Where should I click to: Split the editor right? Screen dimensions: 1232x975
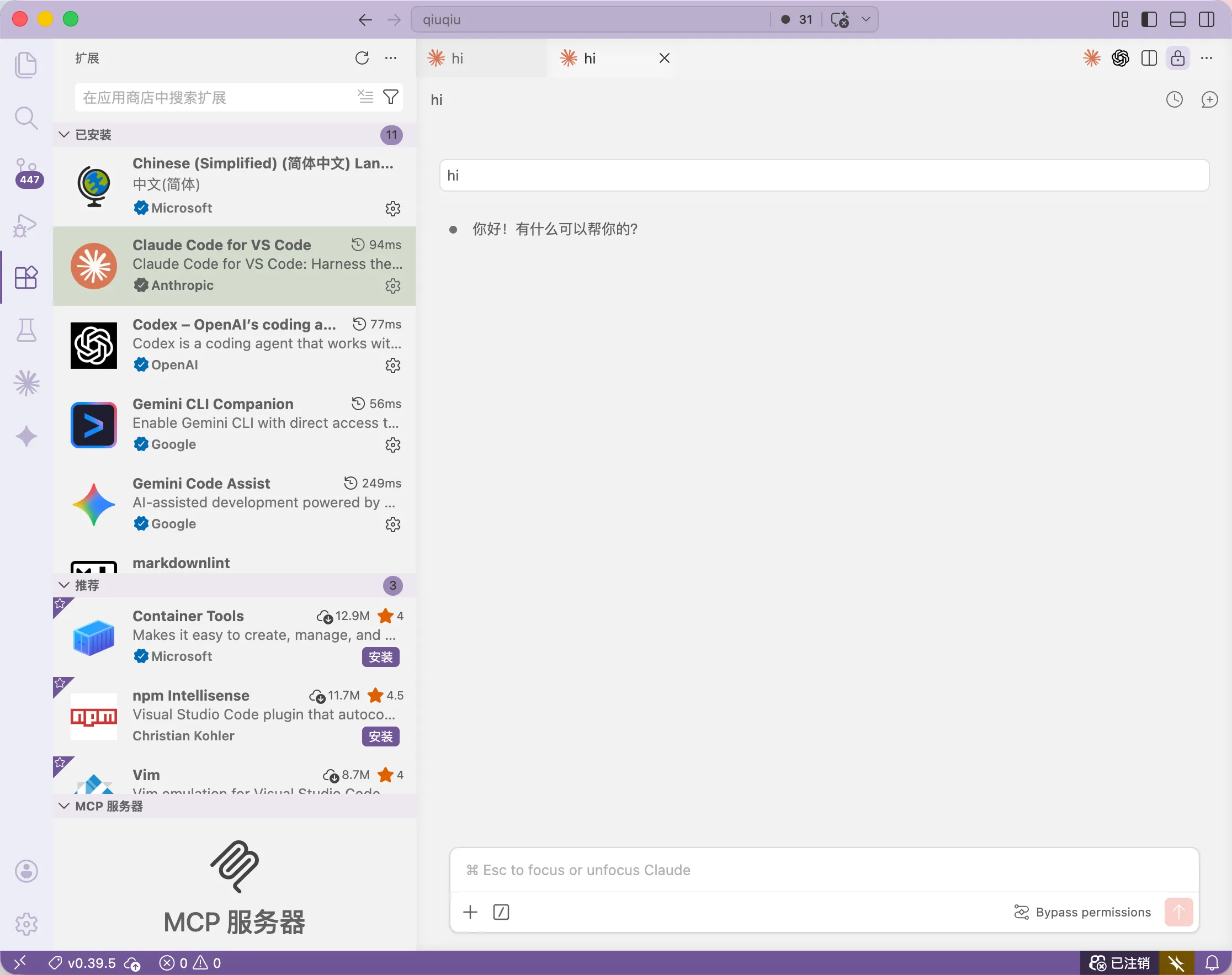pos(1149,57)
